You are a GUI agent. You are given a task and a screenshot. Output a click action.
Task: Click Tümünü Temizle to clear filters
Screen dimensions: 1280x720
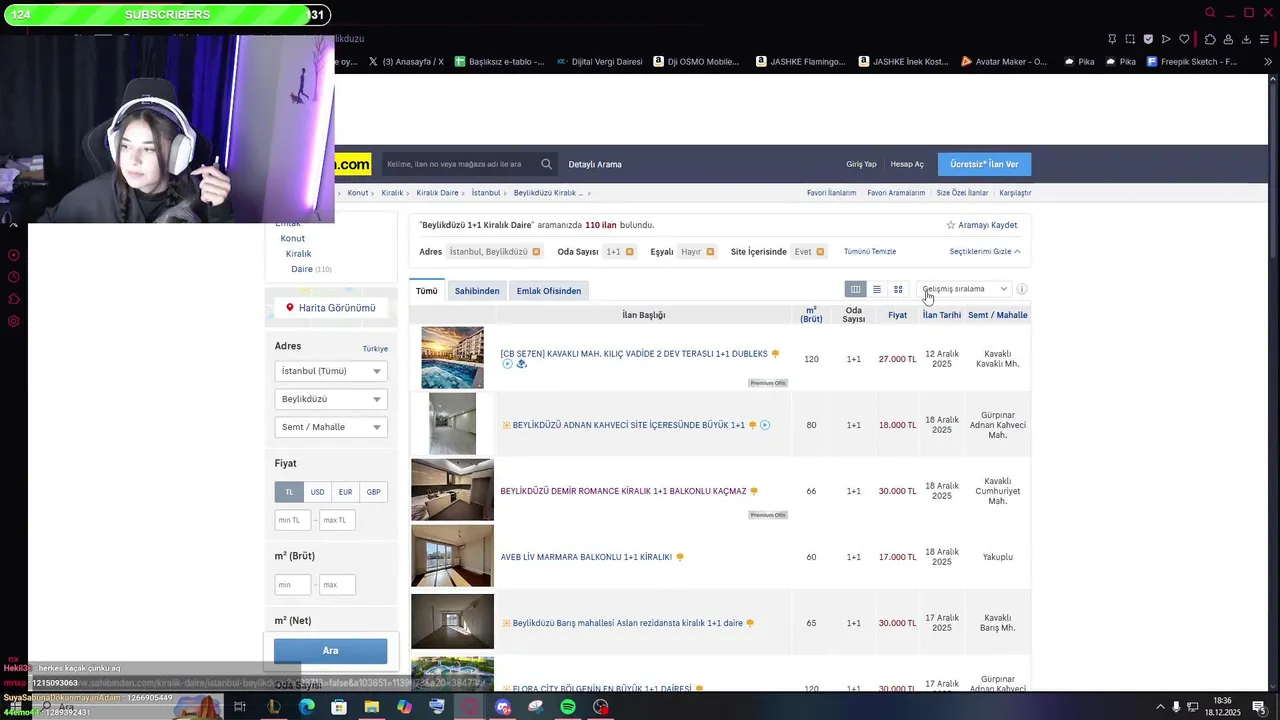coord(870,252)
